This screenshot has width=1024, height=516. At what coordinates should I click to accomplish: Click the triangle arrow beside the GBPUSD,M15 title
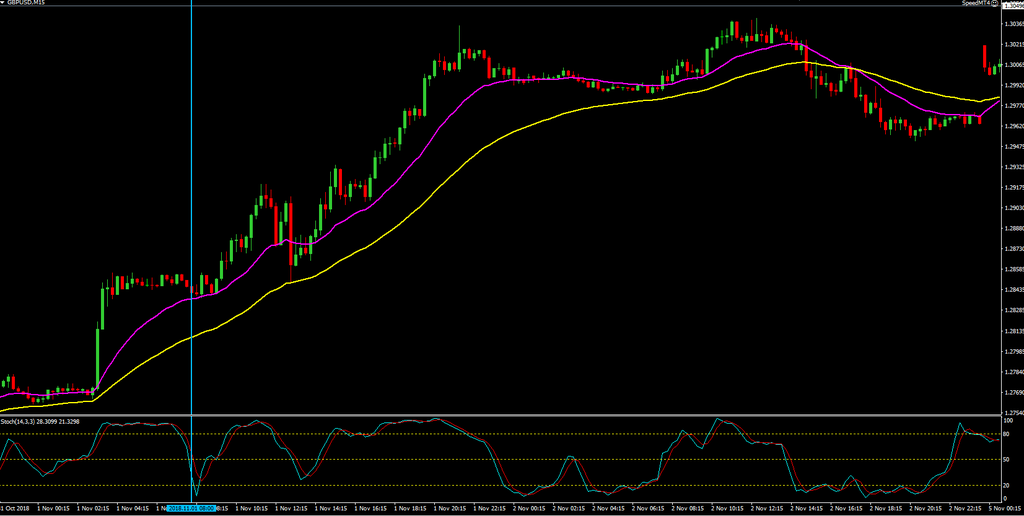coord(3,3)
